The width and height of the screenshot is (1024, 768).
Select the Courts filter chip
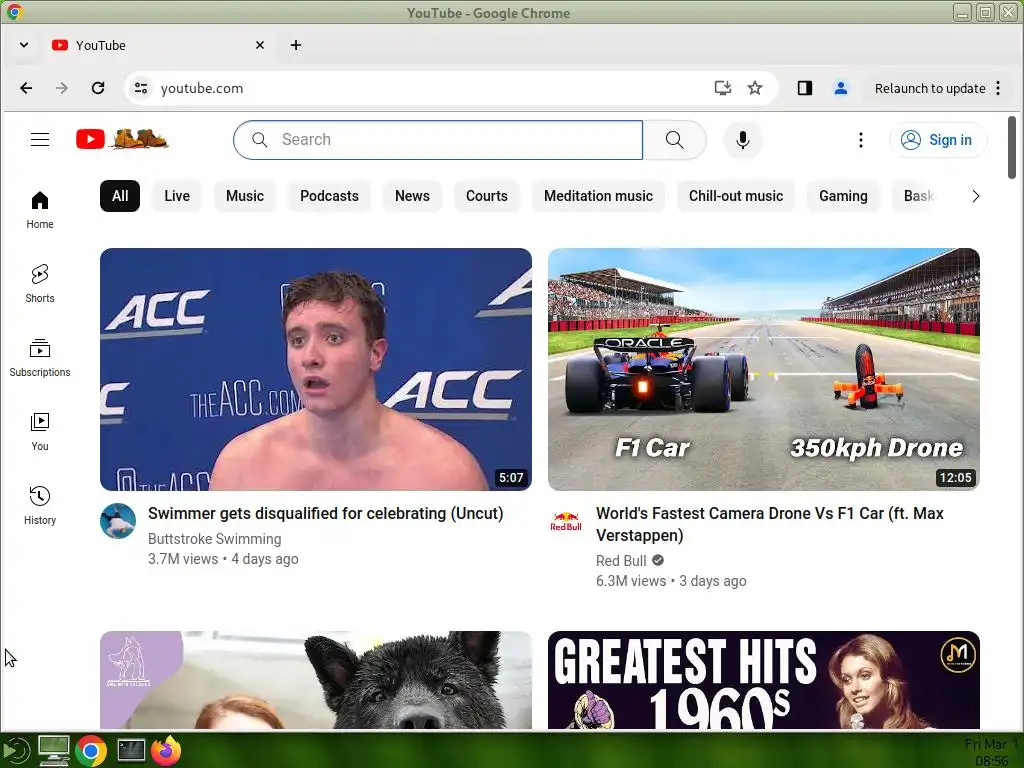(487, 196)
